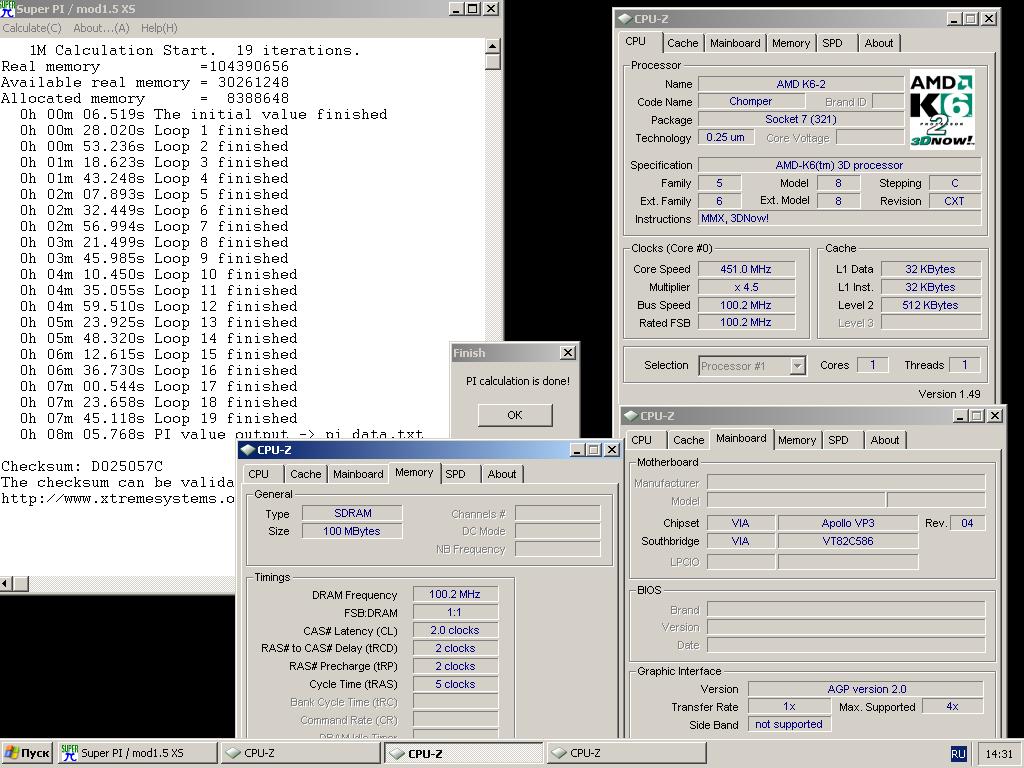Select Cache tab in Memory CPU-Z window
This screenshot has width=1024, height=768.
306,474
